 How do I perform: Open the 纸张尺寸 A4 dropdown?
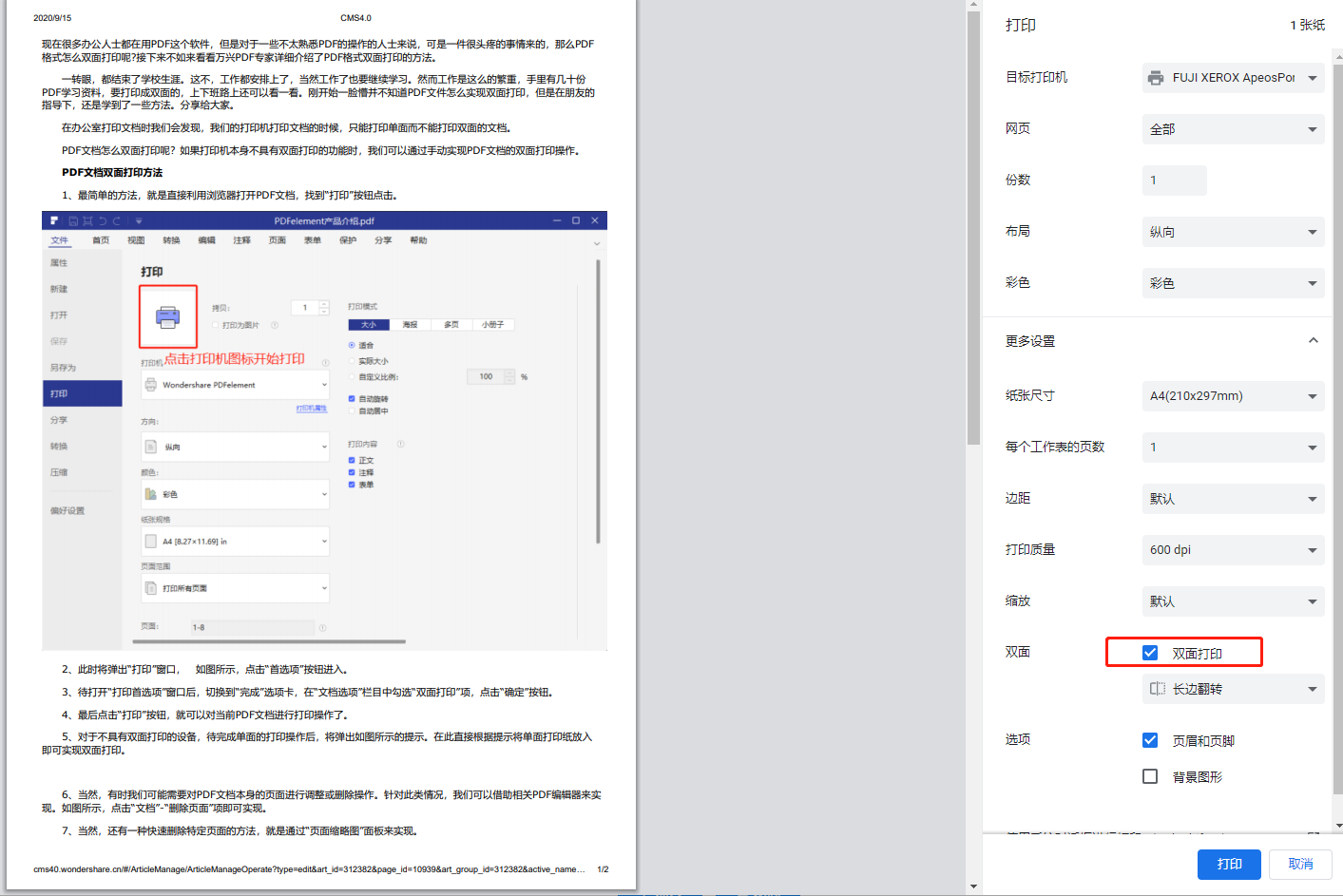1232,396
